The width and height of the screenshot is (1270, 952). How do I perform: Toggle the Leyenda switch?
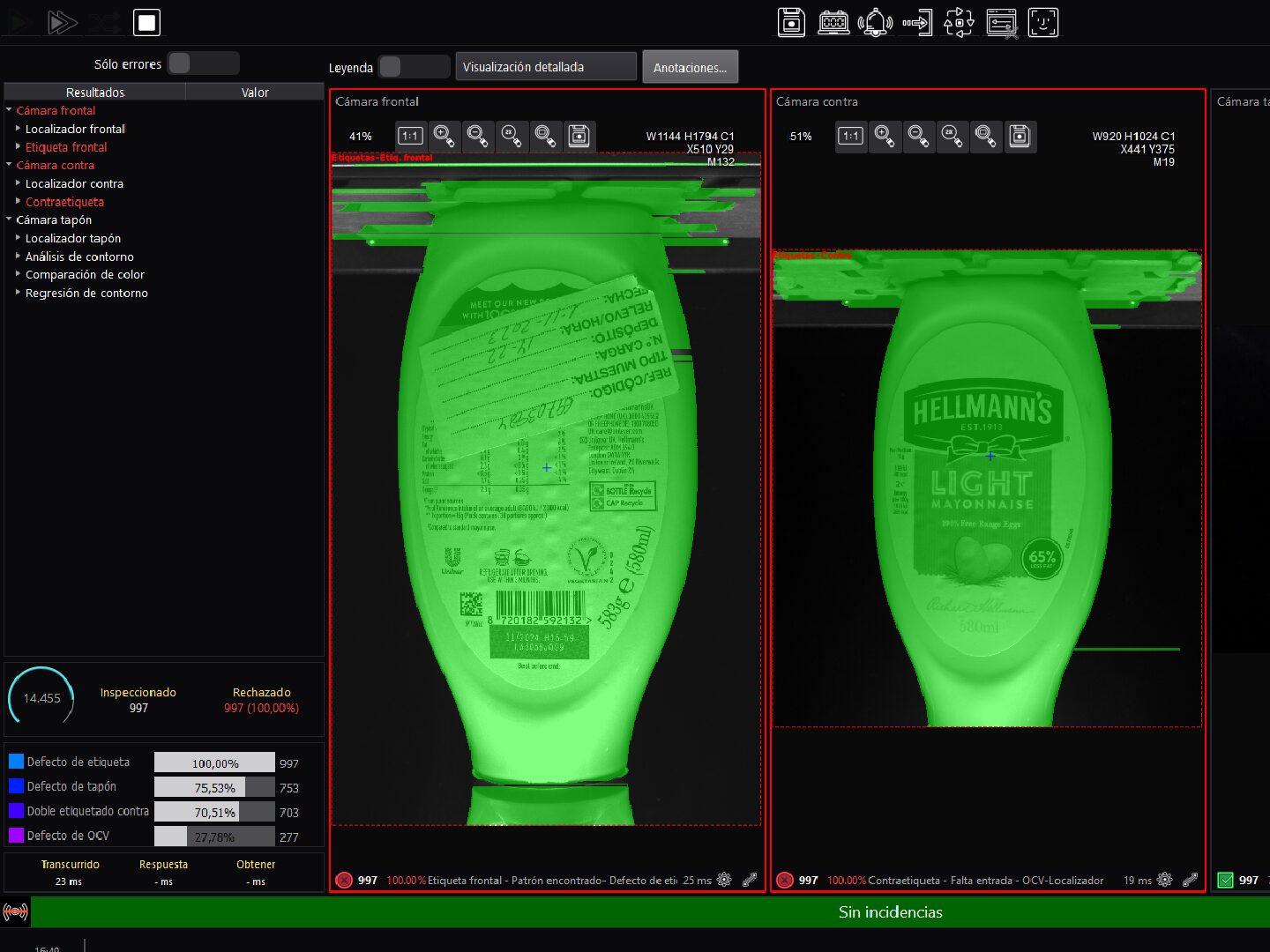point(414,67)
